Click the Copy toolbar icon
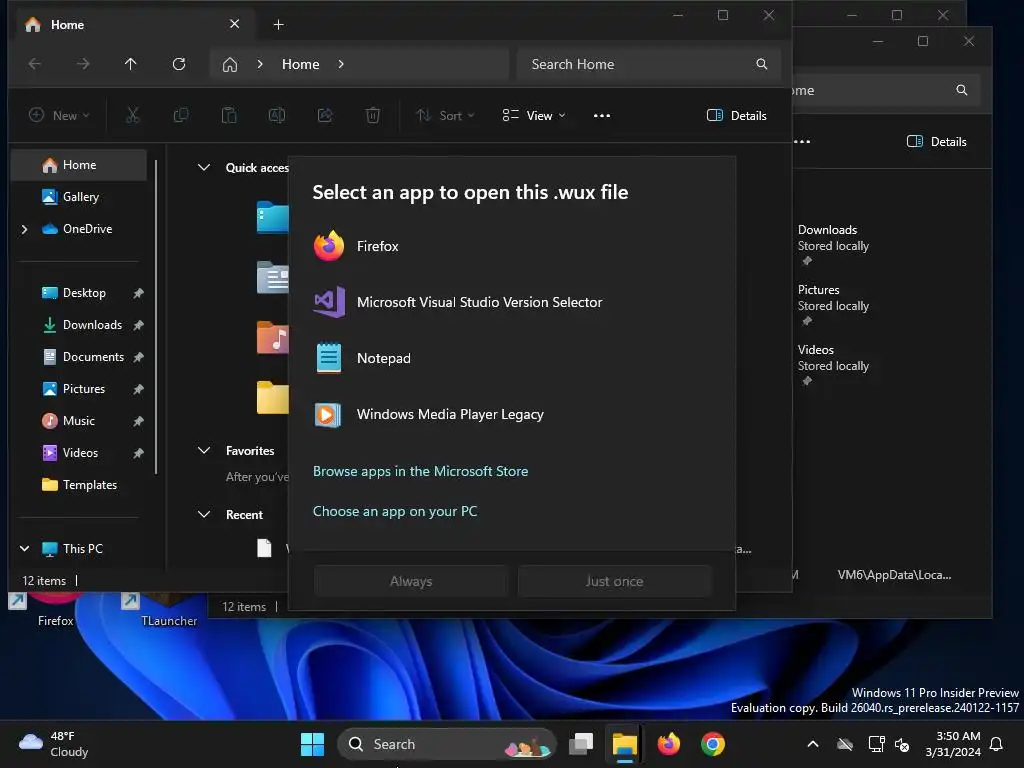 click(181, 116)
